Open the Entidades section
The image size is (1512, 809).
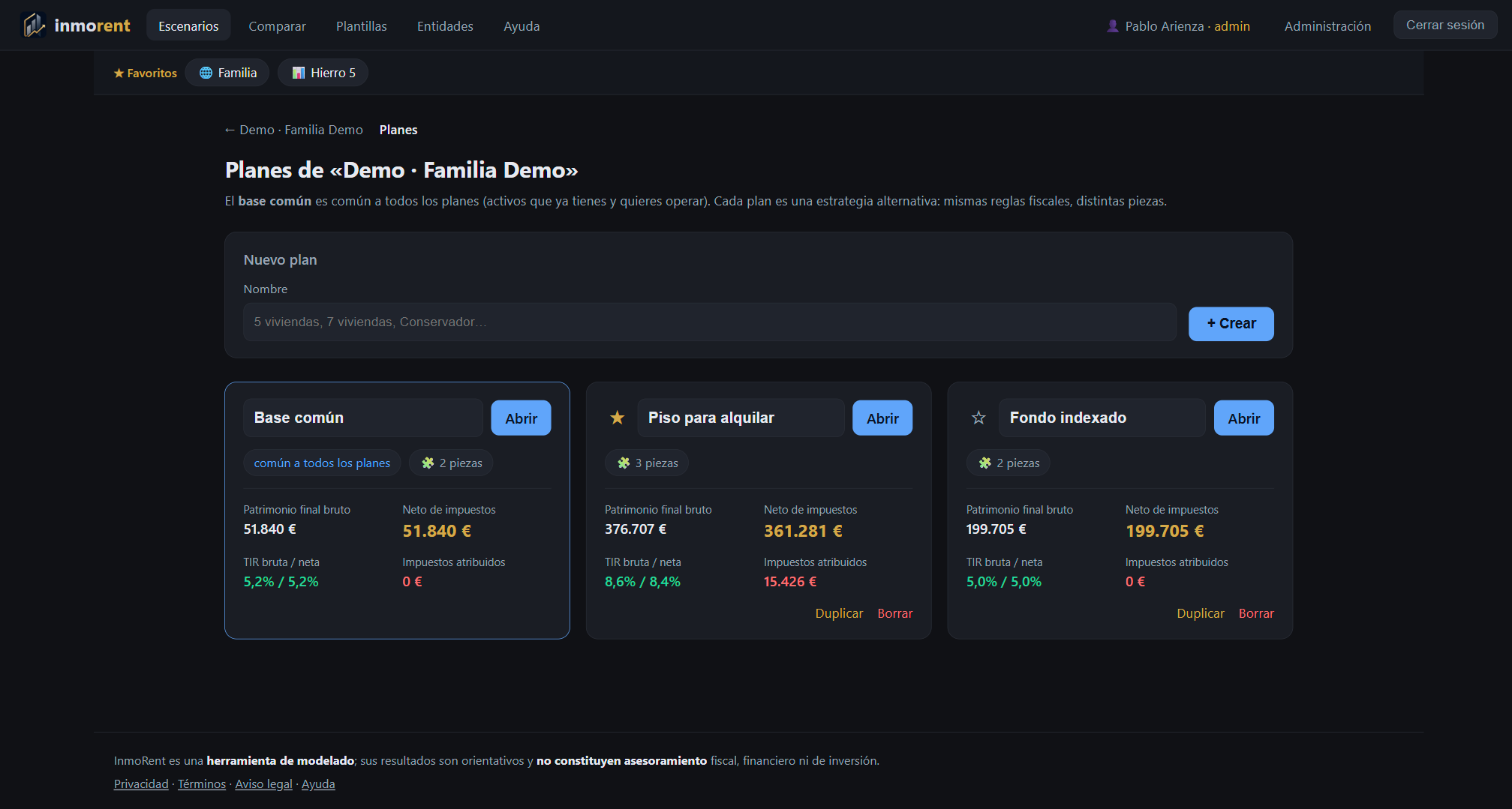coord(445,26)
